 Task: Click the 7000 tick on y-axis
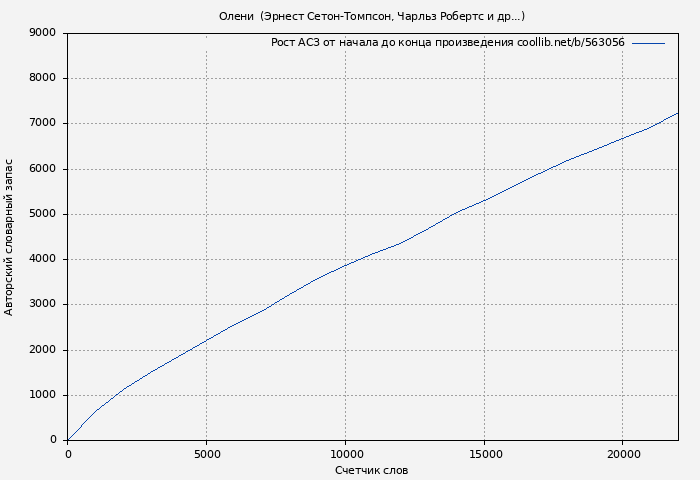point(43,124)
